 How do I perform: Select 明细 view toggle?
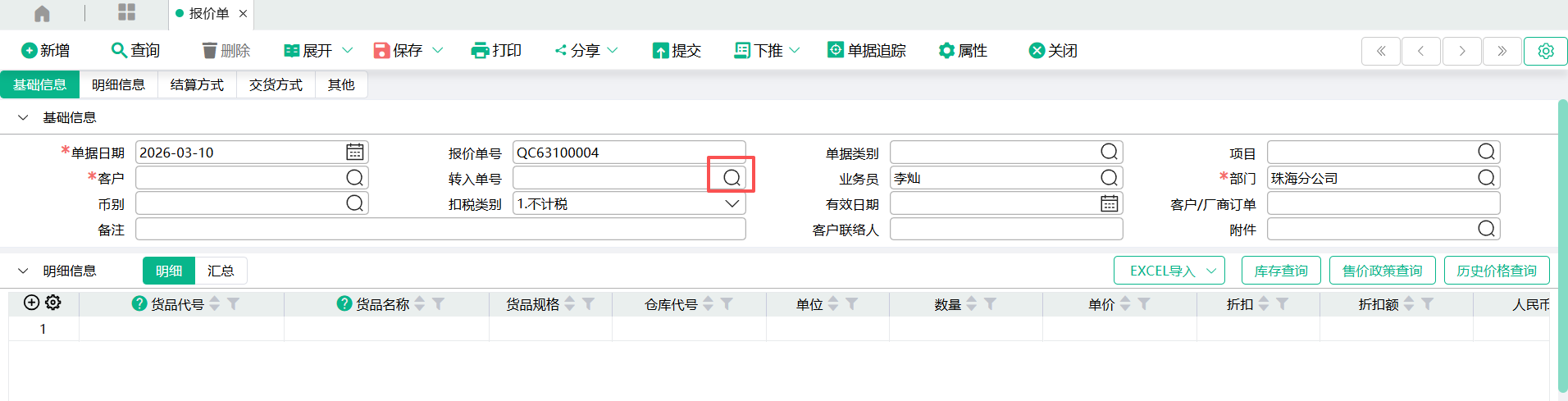(x=169, y=271)
